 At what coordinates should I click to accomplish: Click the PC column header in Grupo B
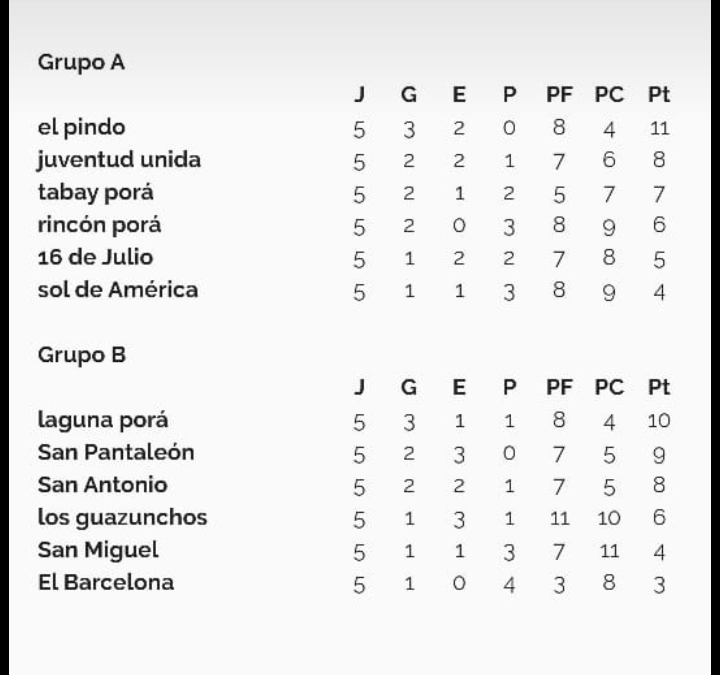pyautogui.click(x=609, y=388)
